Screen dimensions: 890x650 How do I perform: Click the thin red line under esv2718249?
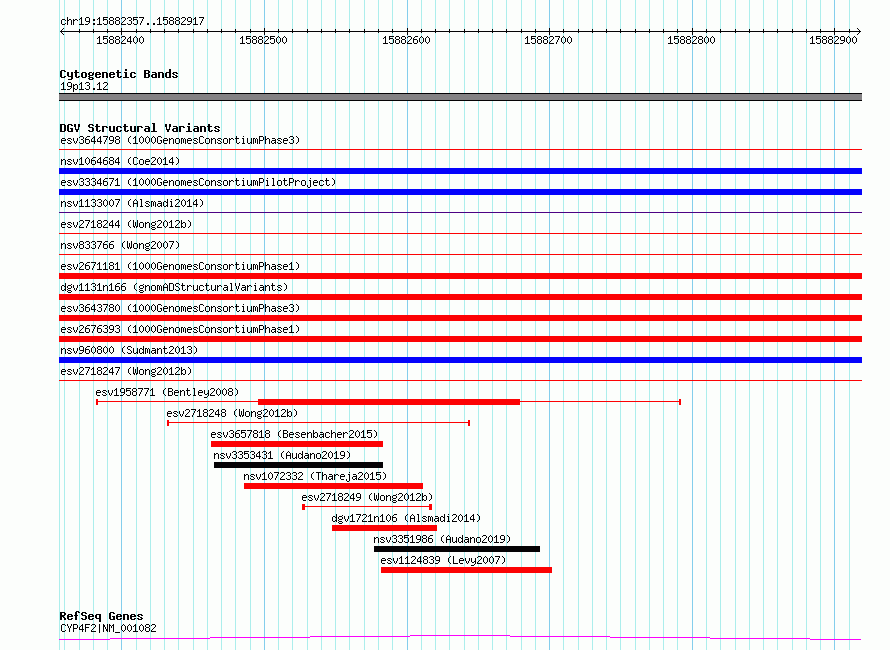[x=367, y=507]
